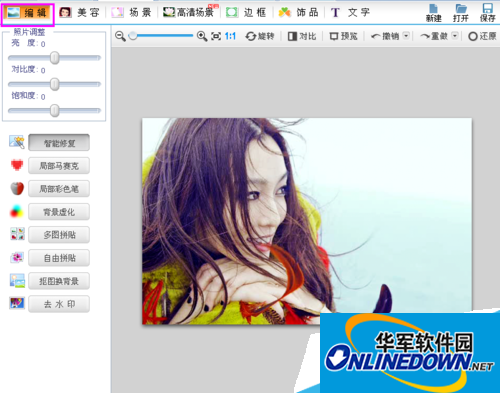Click the 对比度 value 0 label
Screen dimensions: 500x393
pyautogui.click(x=43, y=70)
